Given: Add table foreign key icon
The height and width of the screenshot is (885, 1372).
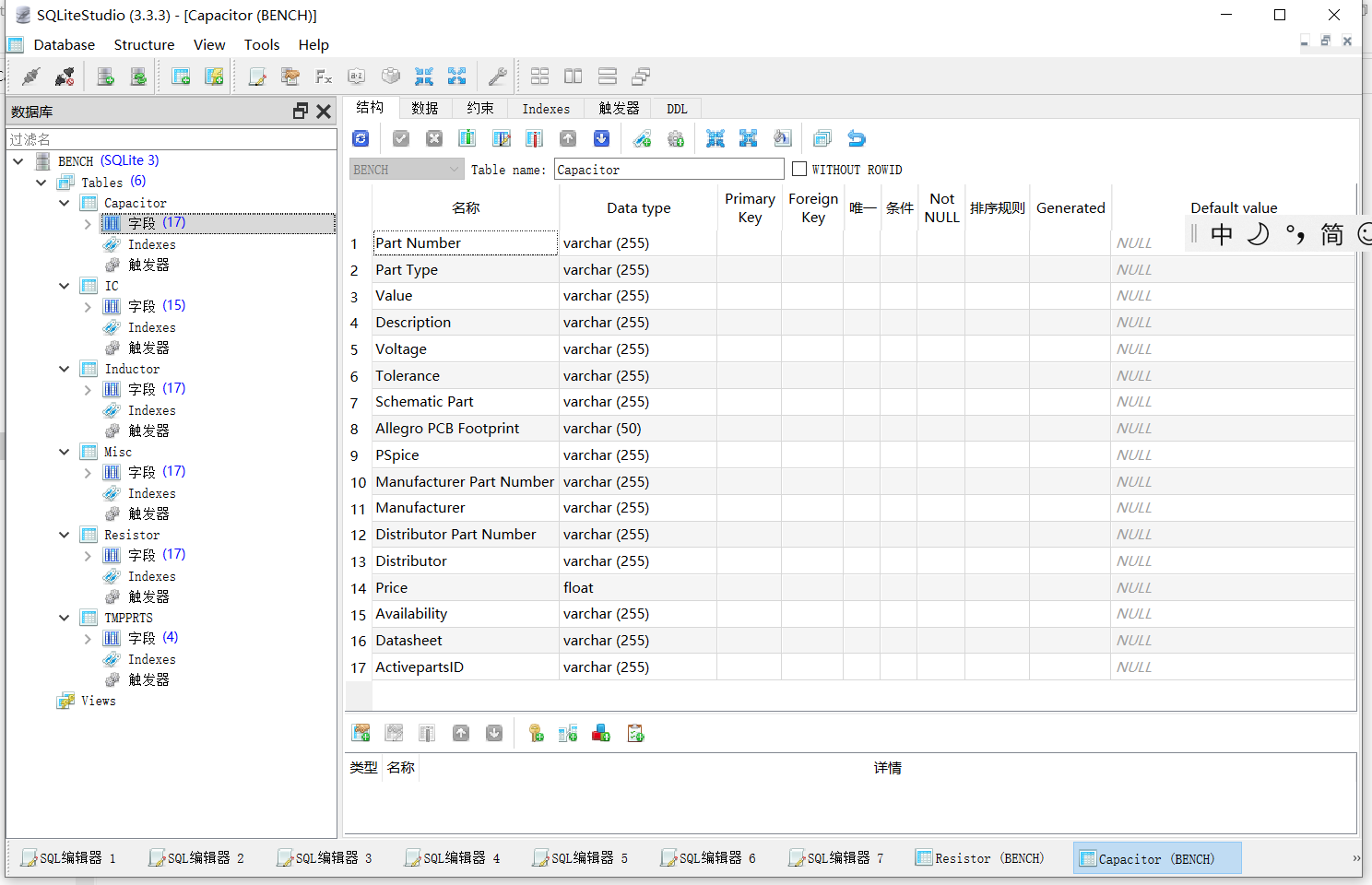Looking at the screenshot, I should pos(568,733).
